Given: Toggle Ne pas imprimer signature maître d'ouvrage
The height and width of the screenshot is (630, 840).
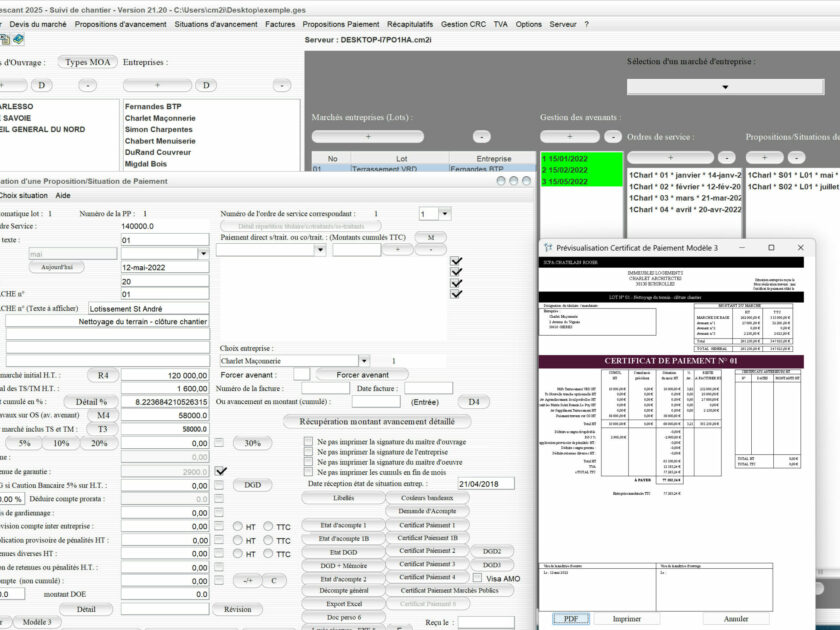Looking at the screenshot, I should click(x=308, y=441).
